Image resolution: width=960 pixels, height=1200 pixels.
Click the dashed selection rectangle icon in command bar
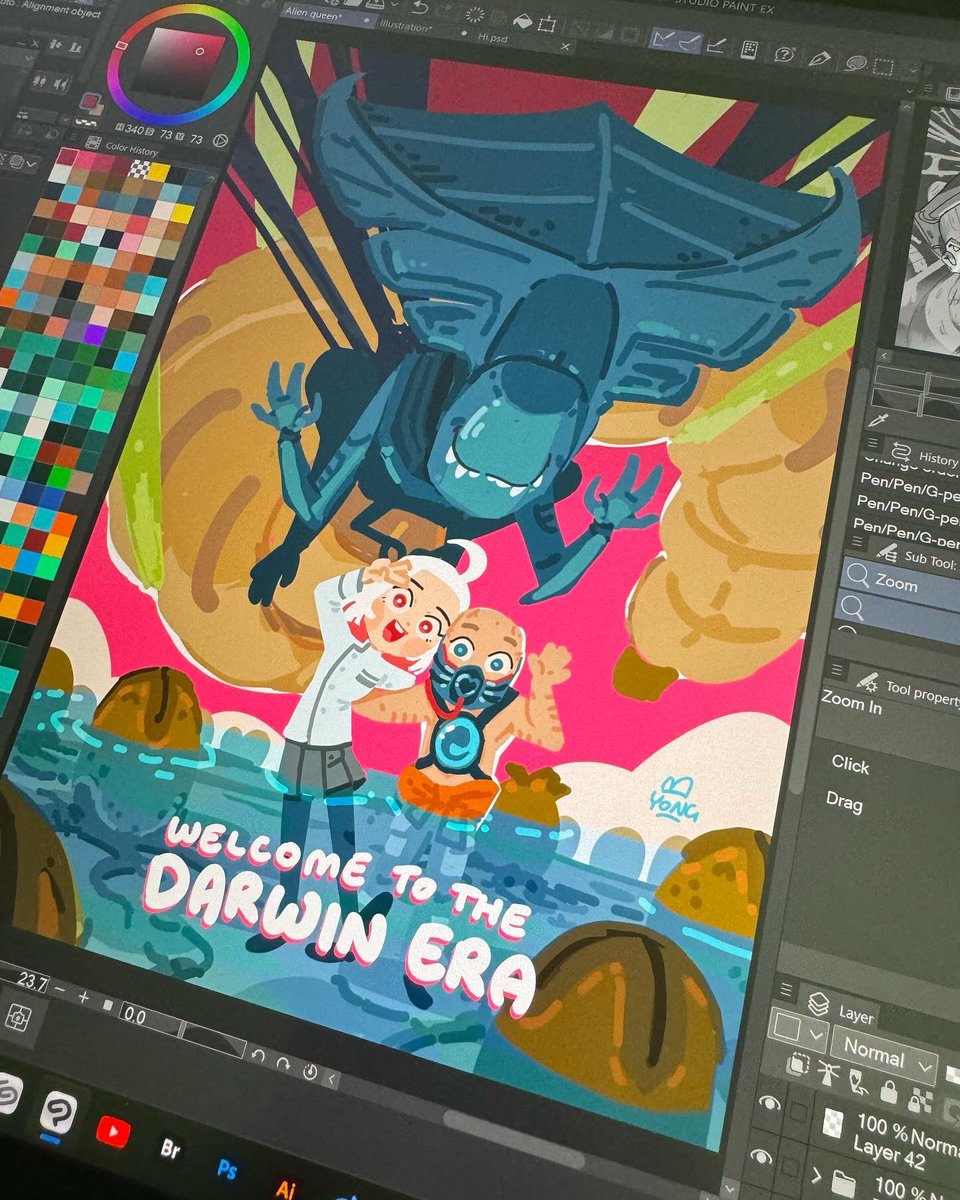tap(882, 67)
